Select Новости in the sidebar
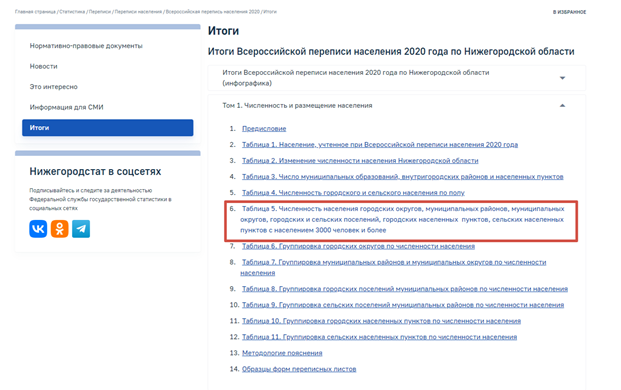 coord(44,67)
